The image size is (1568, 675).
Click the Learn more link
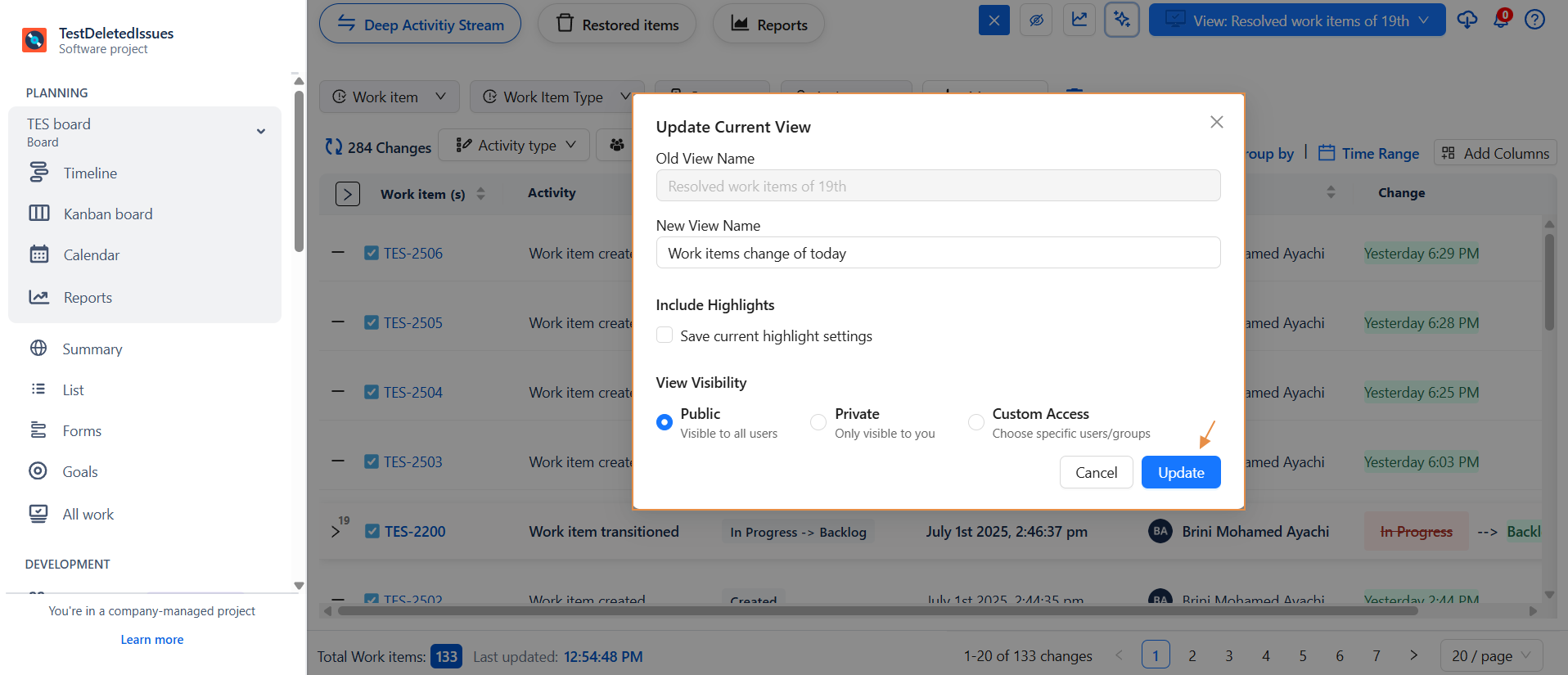click(x=152, y=640)
